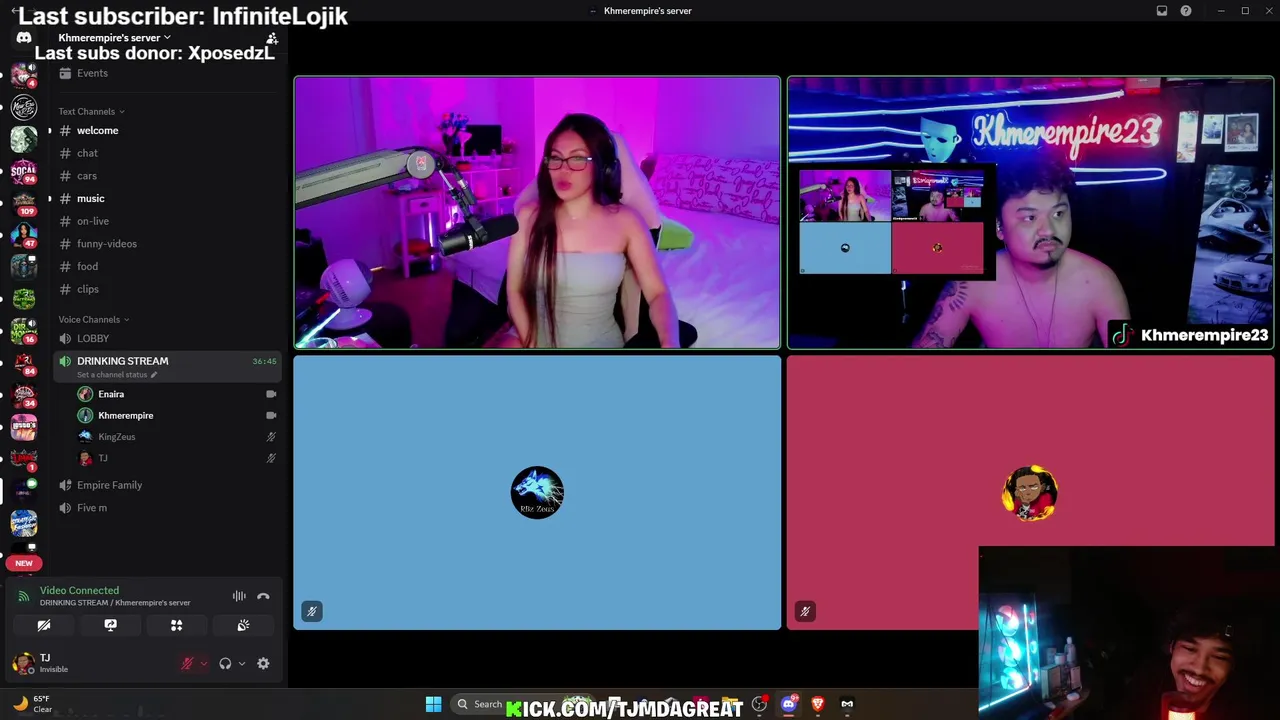
Task: Open the SOCAL server with 94 badge
Action: tap(24, 171)
